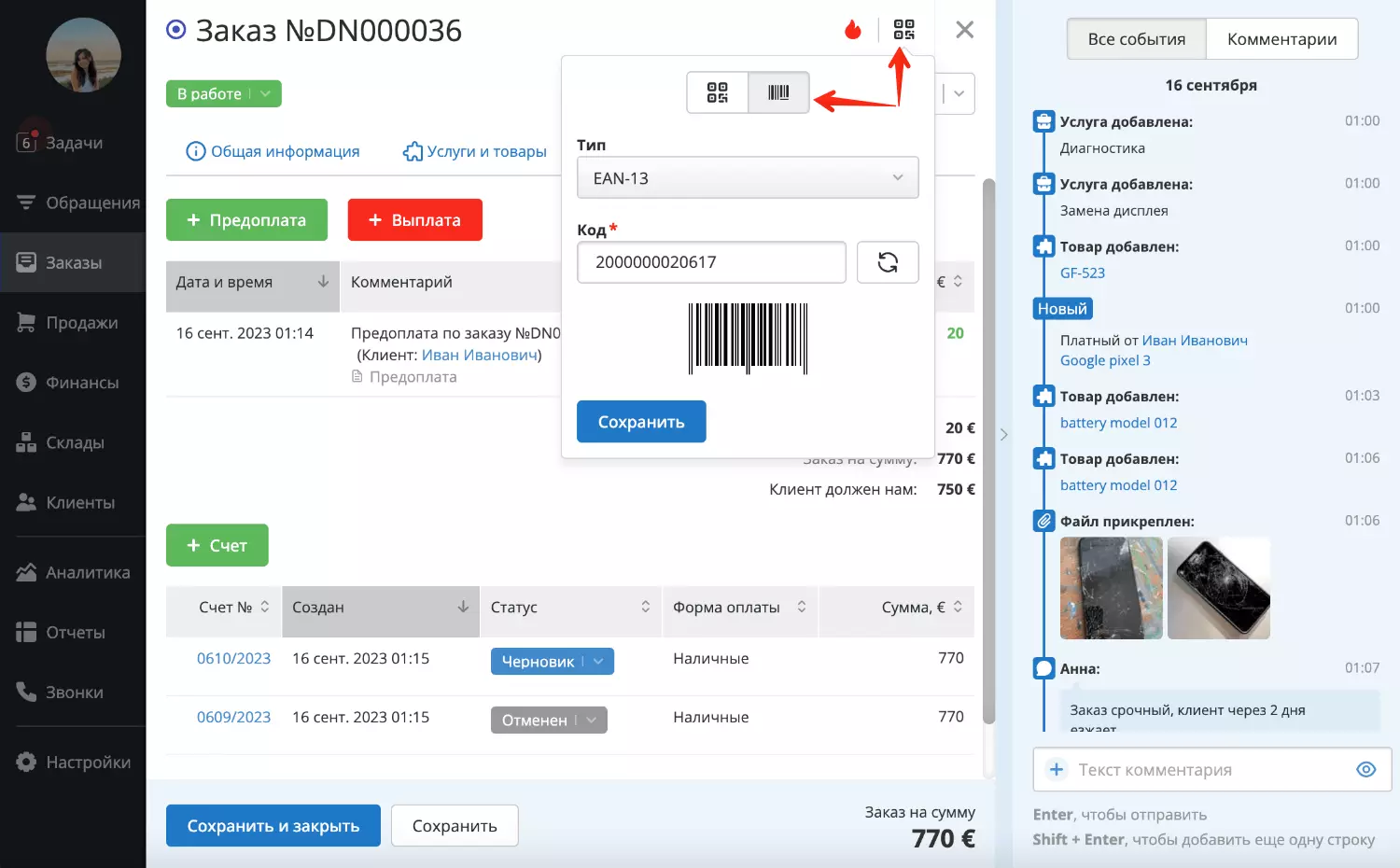View first attached broken phone photo

(x=1111, y=588)
